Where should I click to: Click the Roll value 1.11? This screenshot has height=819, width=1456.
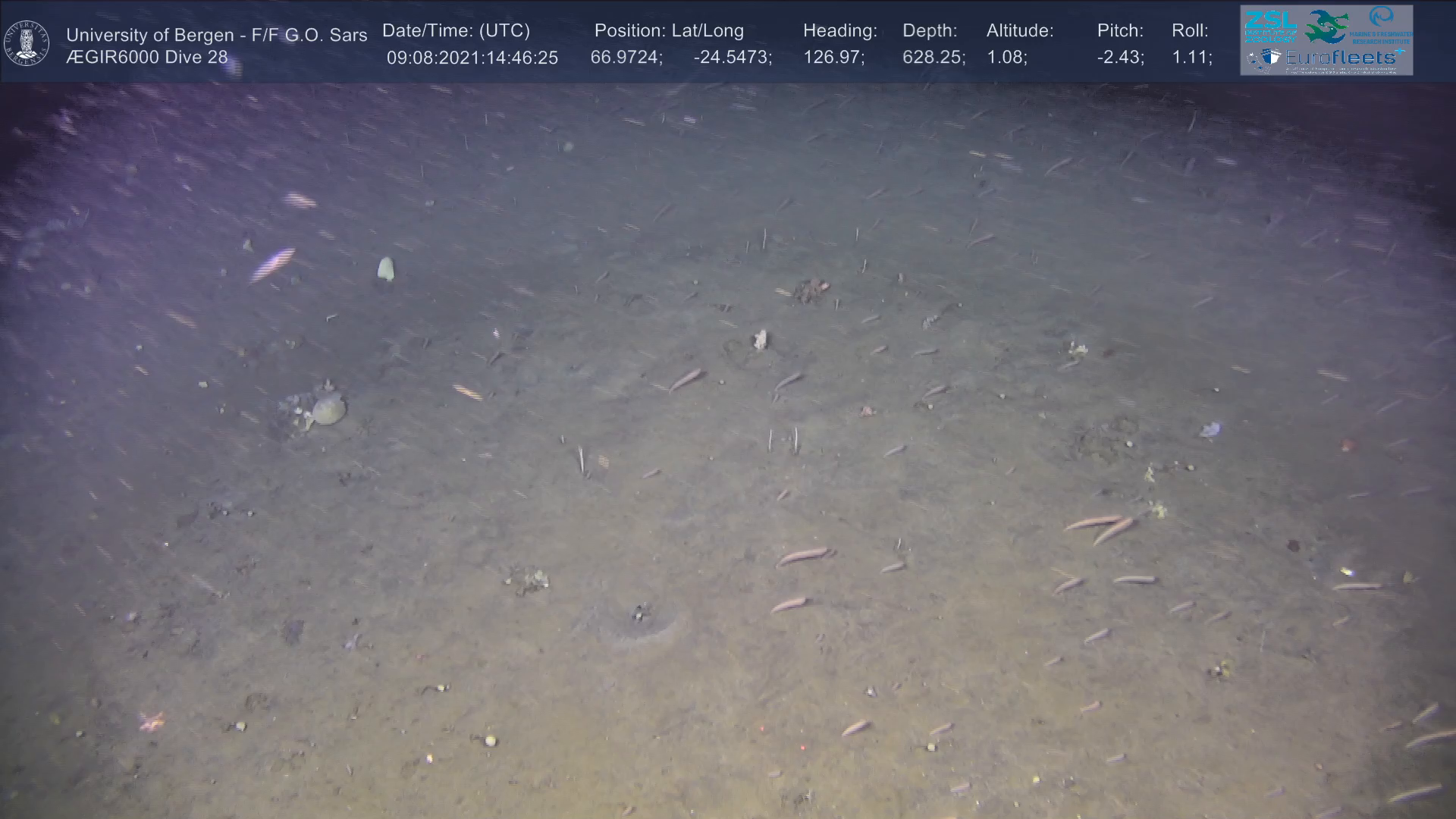click(1191, 58)
